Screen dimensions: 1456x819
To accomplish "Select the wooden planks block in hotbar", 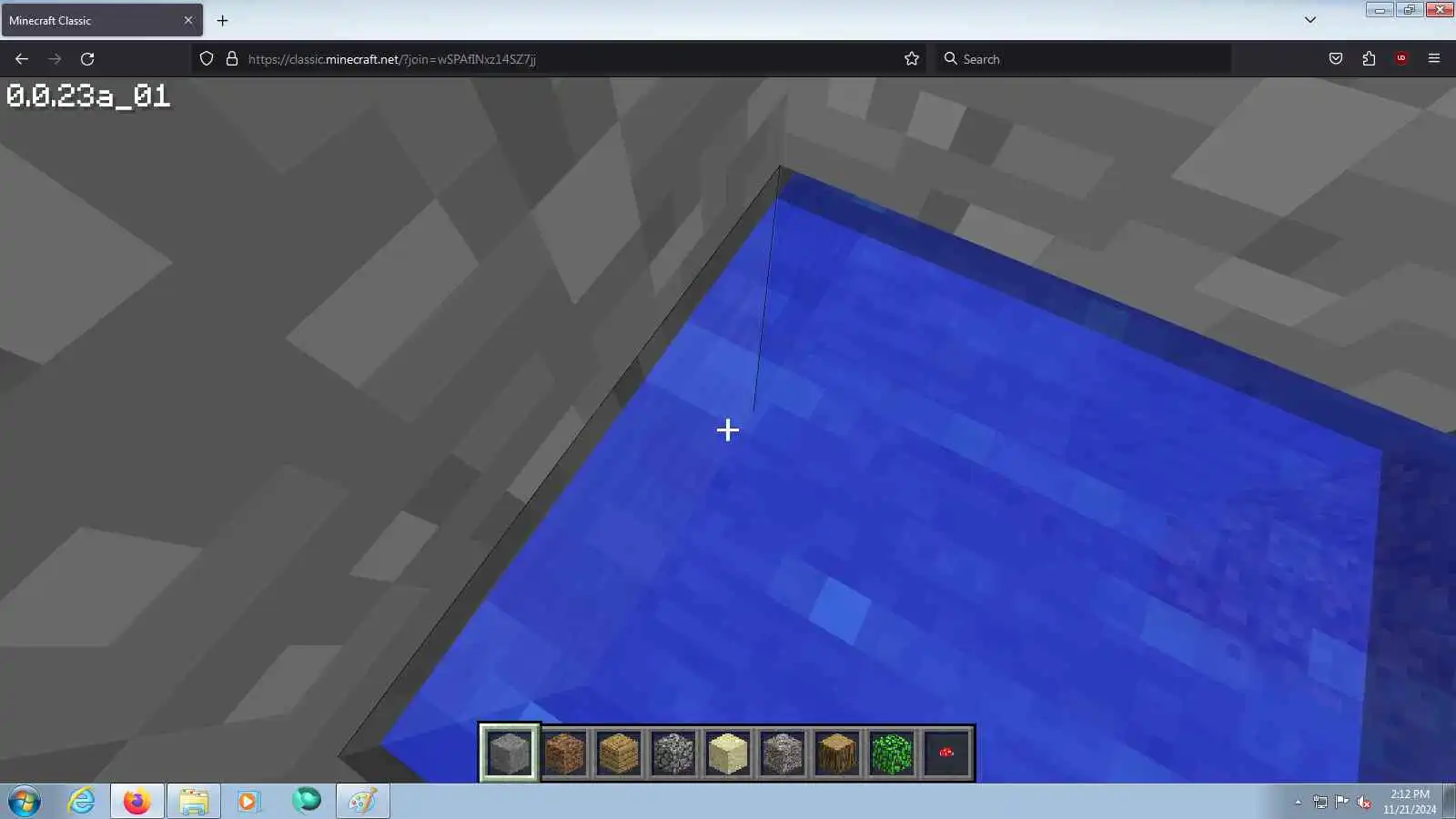I will pyautogui.click(x=619, y=753).
